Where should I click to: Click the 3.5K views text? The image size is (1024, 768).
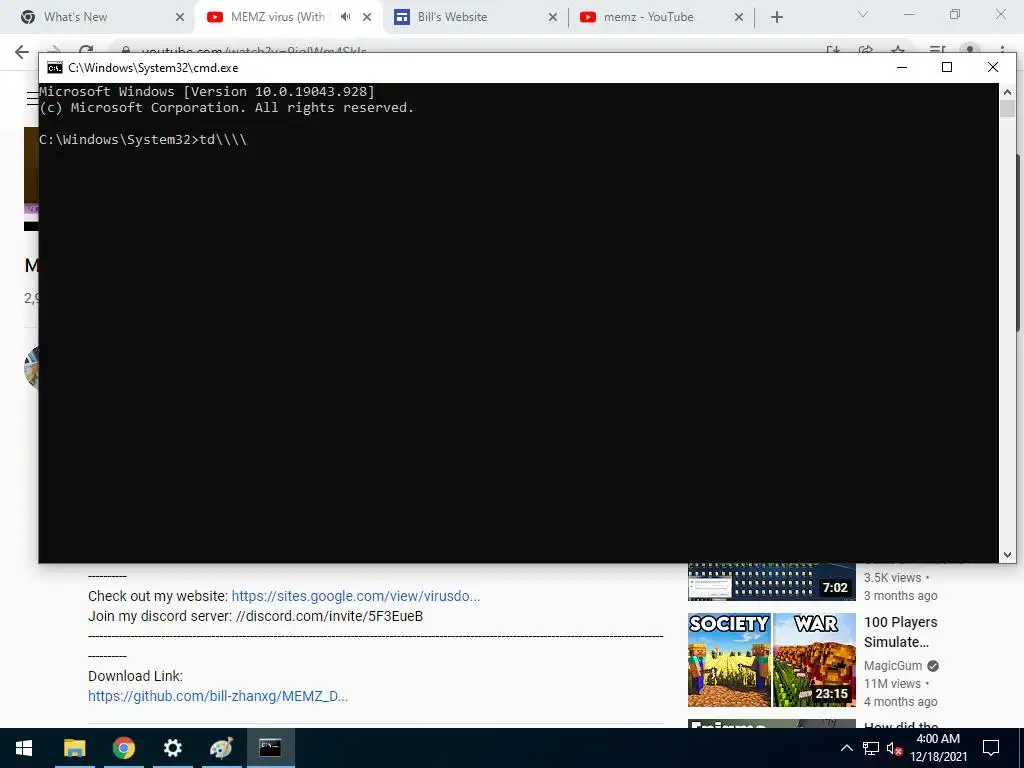click(892, 578)
